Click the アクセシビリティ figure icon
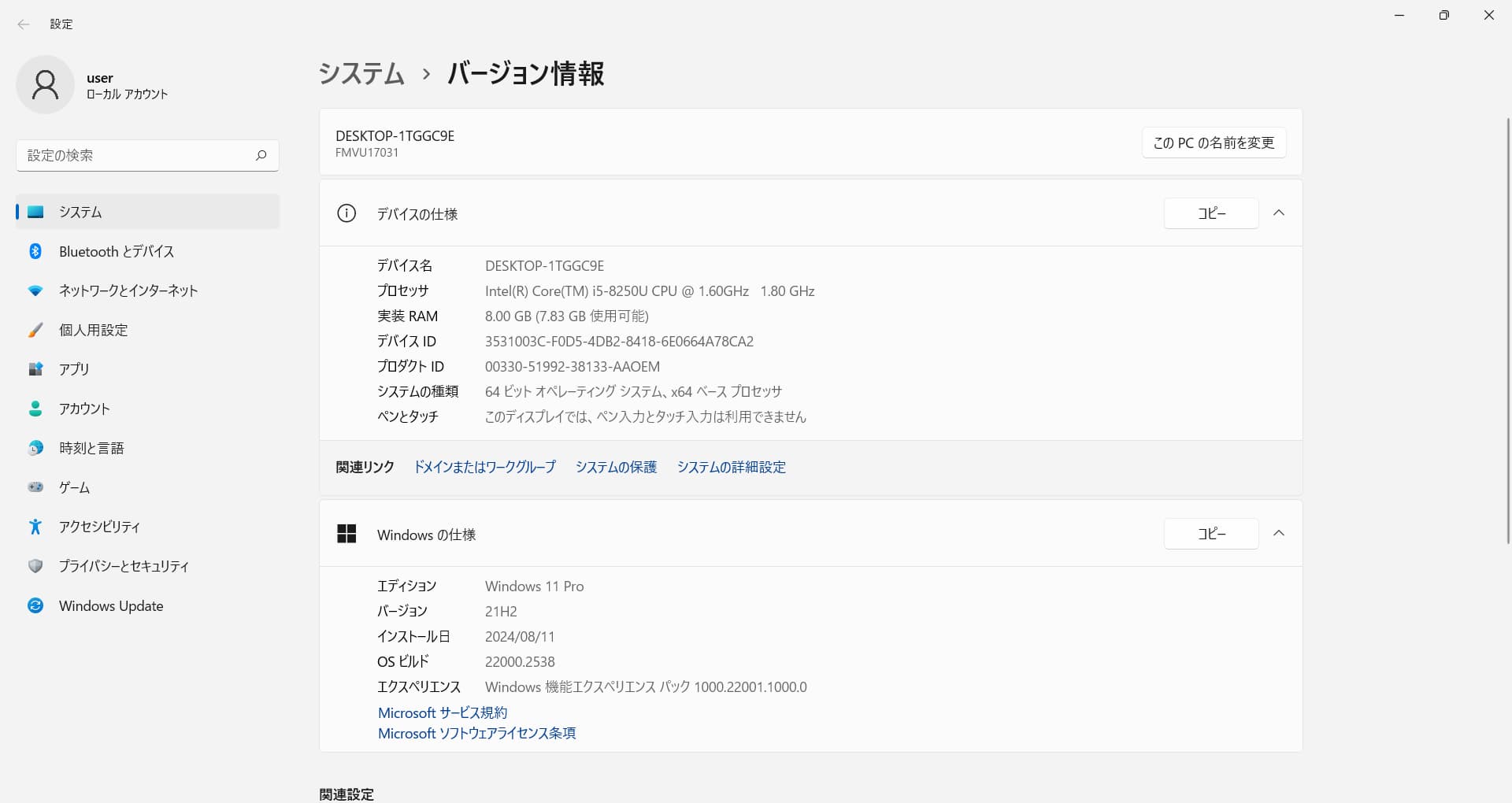The image size is (1512, 803). pos(35,527)
